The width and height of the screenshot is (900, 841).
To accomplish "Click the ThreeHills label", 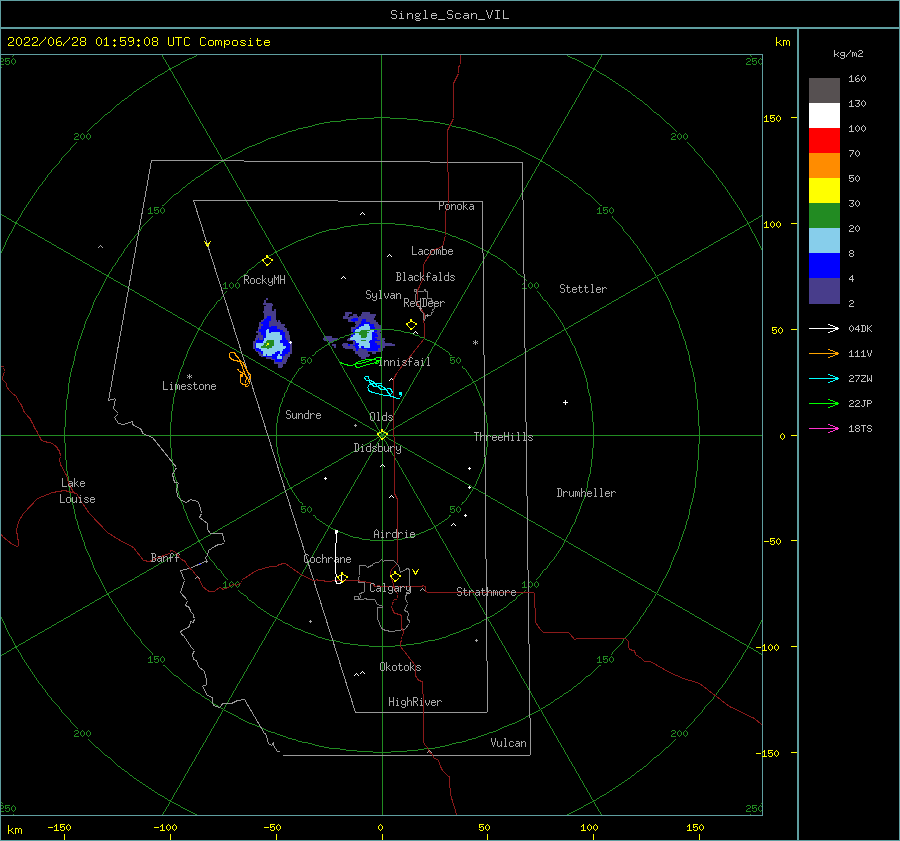I will 503,437.
